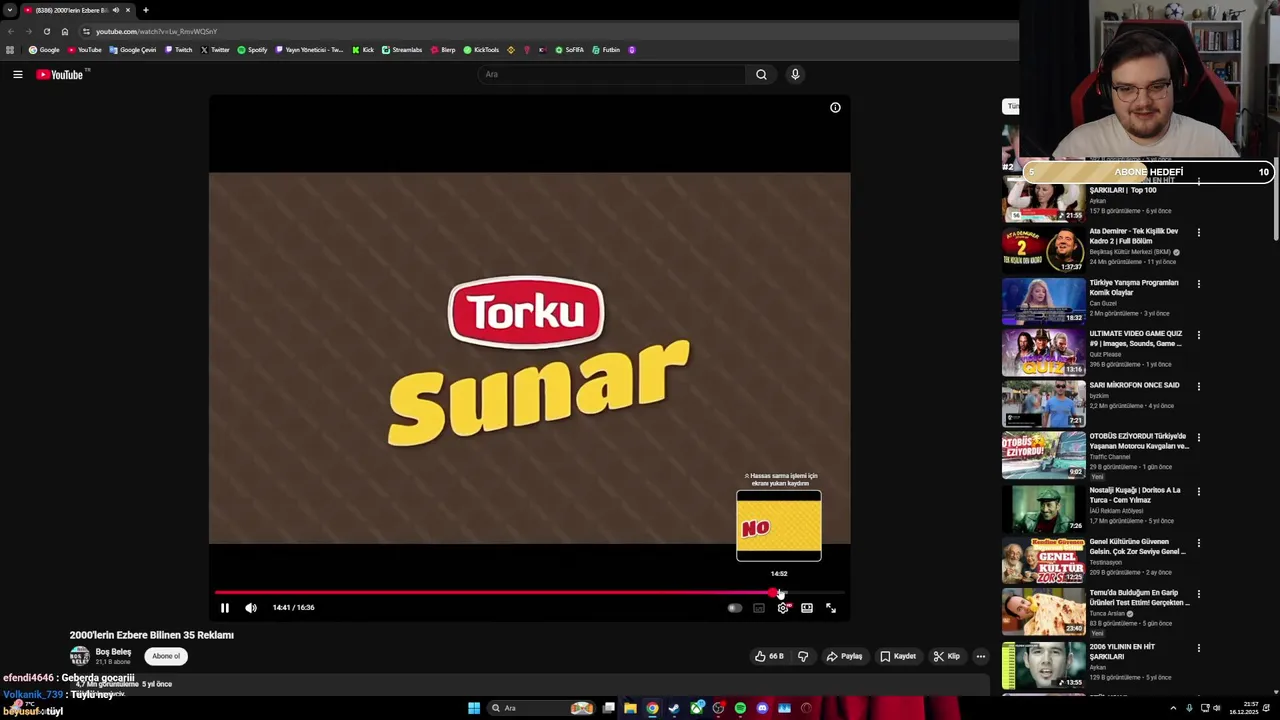Mute the tab via its speaker icon
The height and width of the screenshot is (720, 1280).
(x=116, y=10)
